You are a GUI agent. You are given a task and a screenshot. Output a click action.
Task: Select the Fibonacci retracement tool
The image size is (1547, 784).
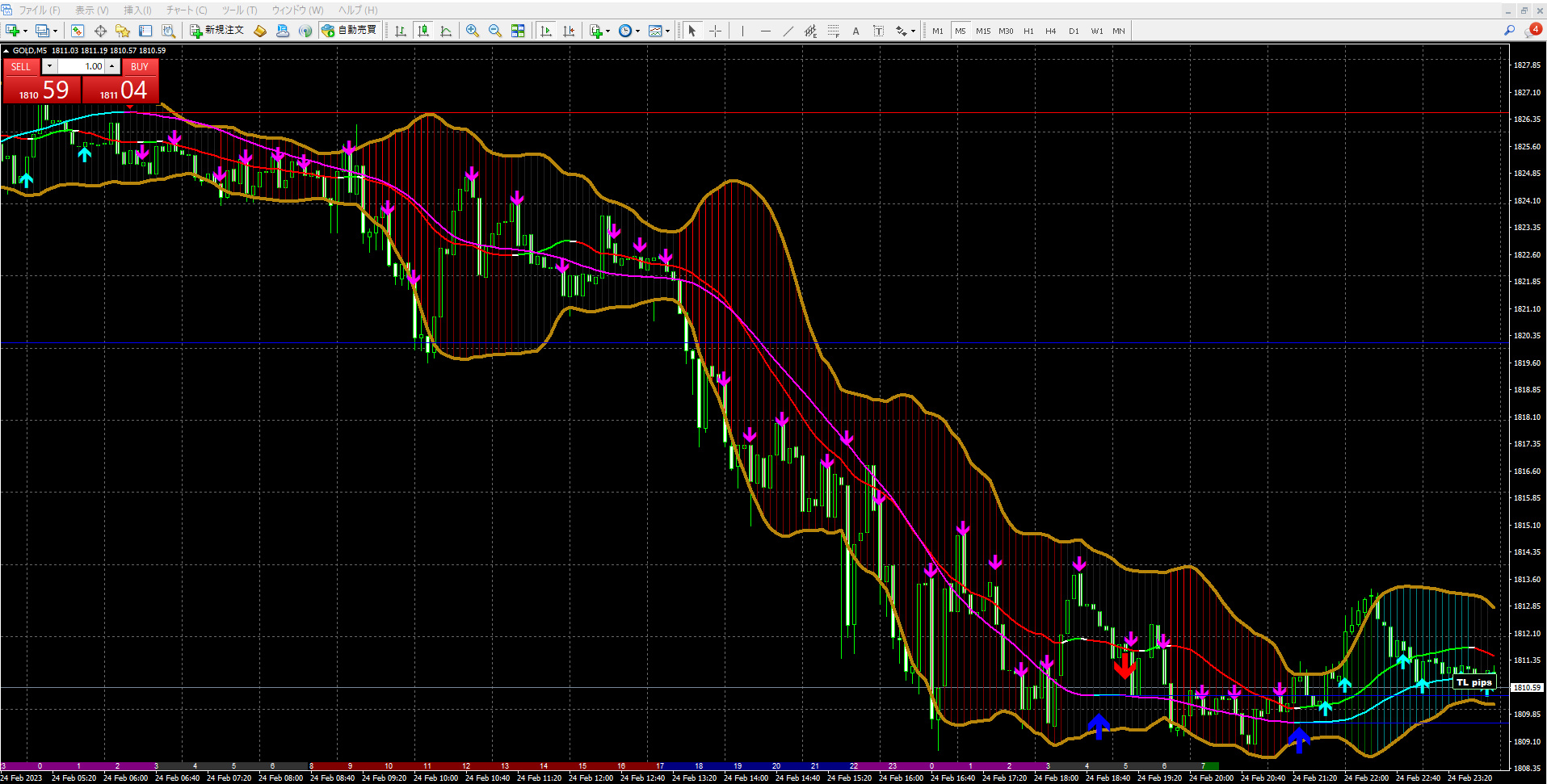click(833, 31)
